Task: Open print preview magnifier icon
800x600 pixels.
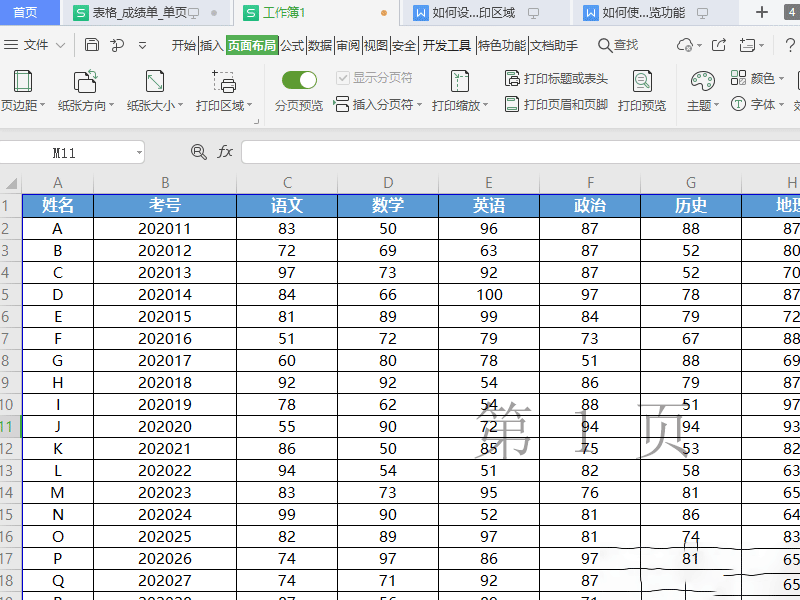Action: click(x=642, y=81)
